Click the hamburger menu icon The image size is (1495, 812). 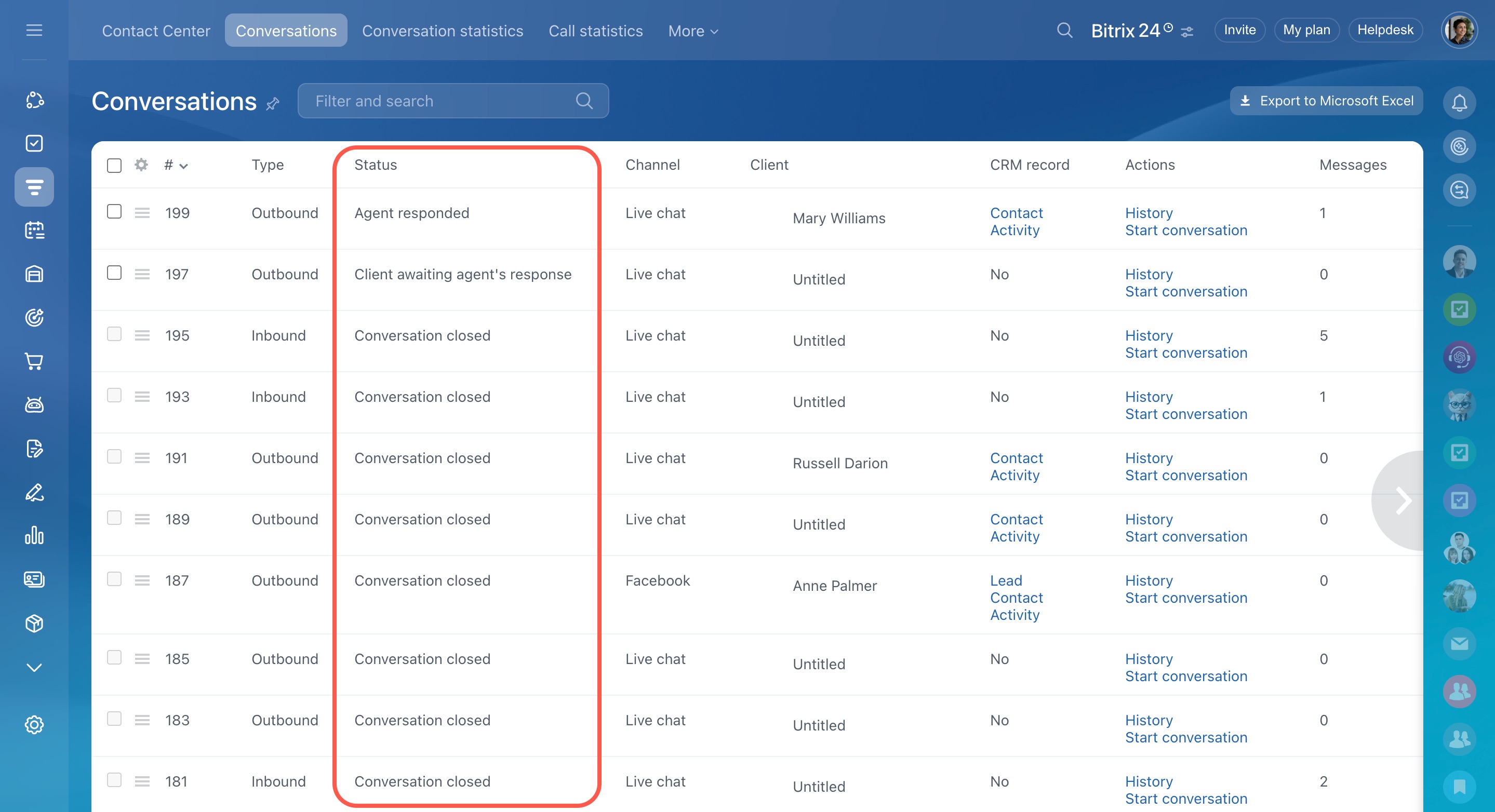34,30
